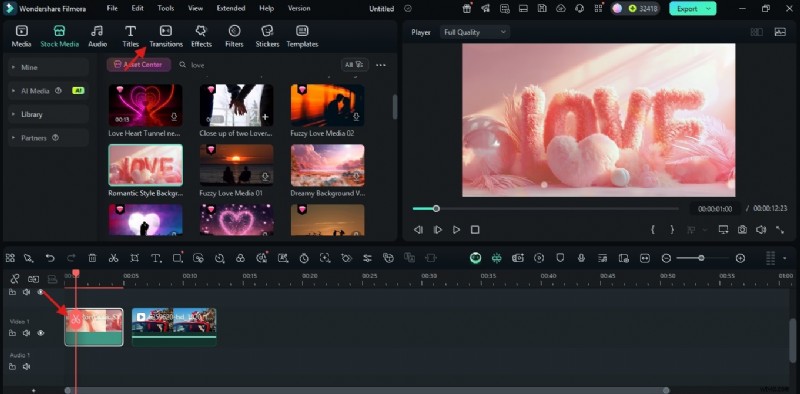Click the apps grid icon in title bar
Image resolution: width=800 pixels, height=394 pixels.
(x=598, y=9)
